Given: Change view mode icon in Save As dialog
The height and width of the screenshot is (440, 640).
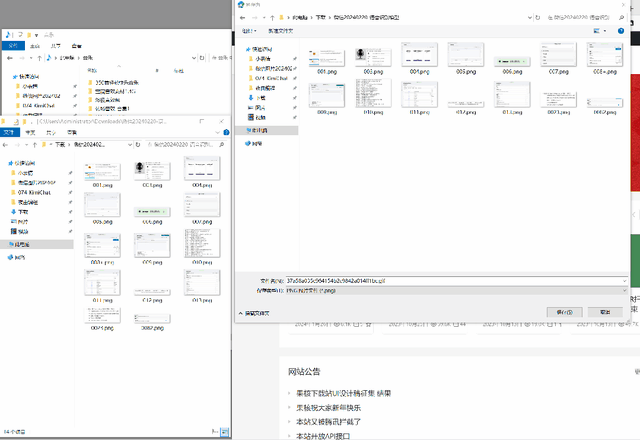Looking at the screenshot, I should (x=596, y=31).
